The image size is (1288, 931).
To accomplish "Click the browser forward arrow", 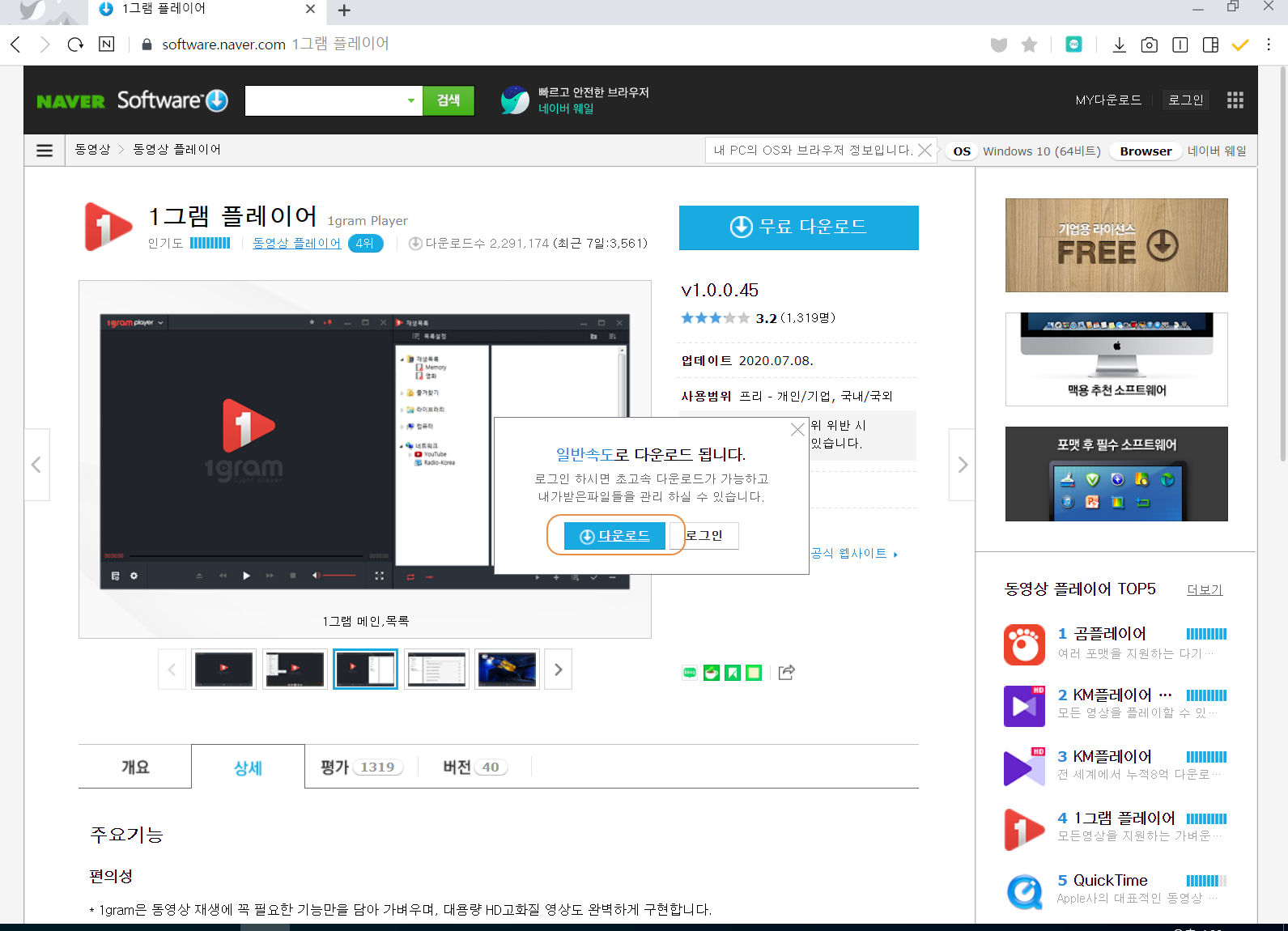I will tap(45, 45).
